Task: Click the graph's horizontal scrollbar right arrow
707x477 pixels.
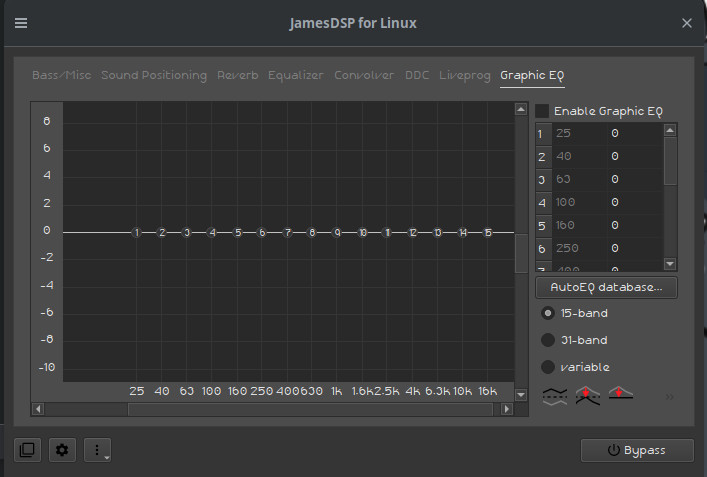Action: pos(507,409)
